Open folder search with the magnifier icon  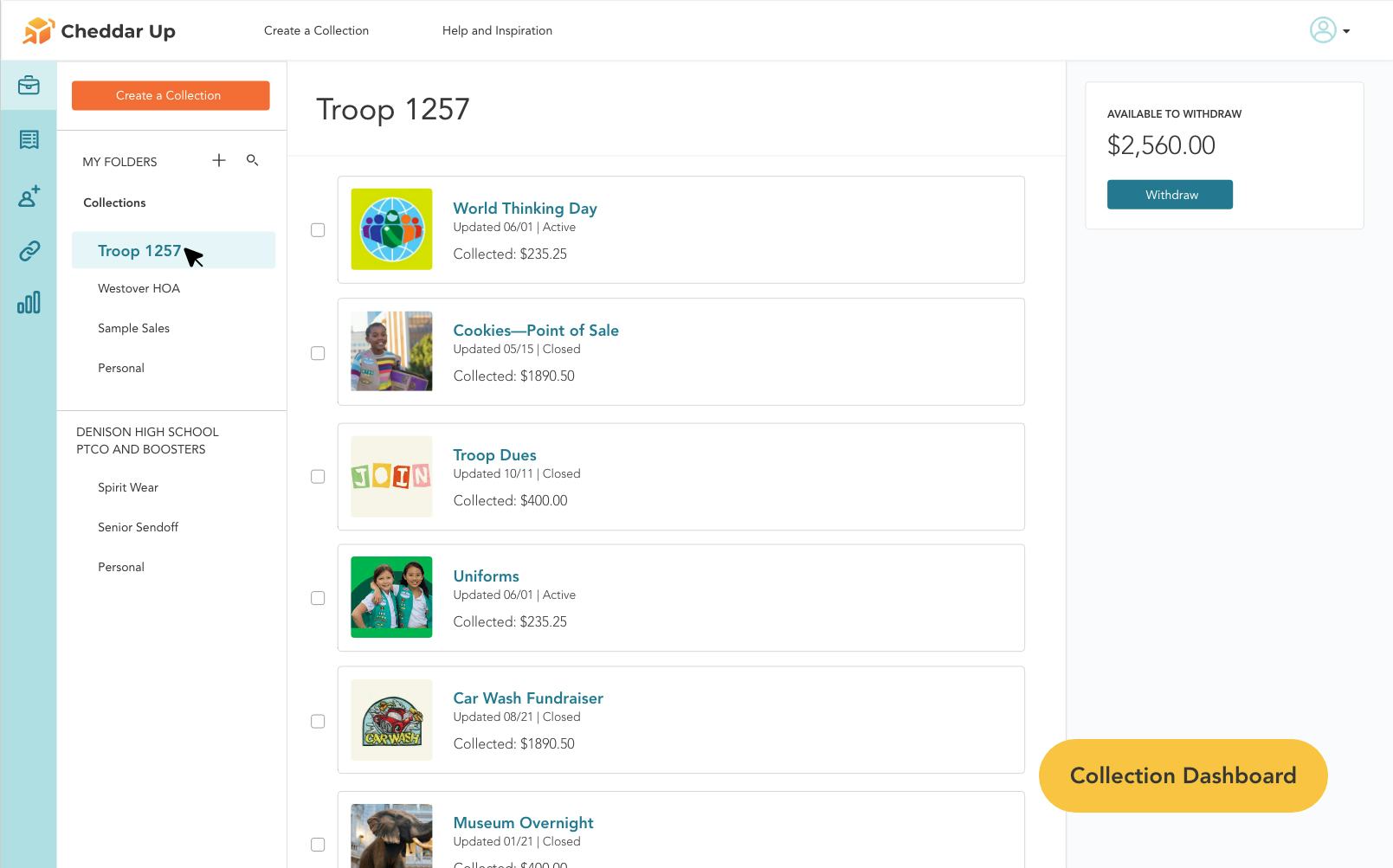(252, 161)
